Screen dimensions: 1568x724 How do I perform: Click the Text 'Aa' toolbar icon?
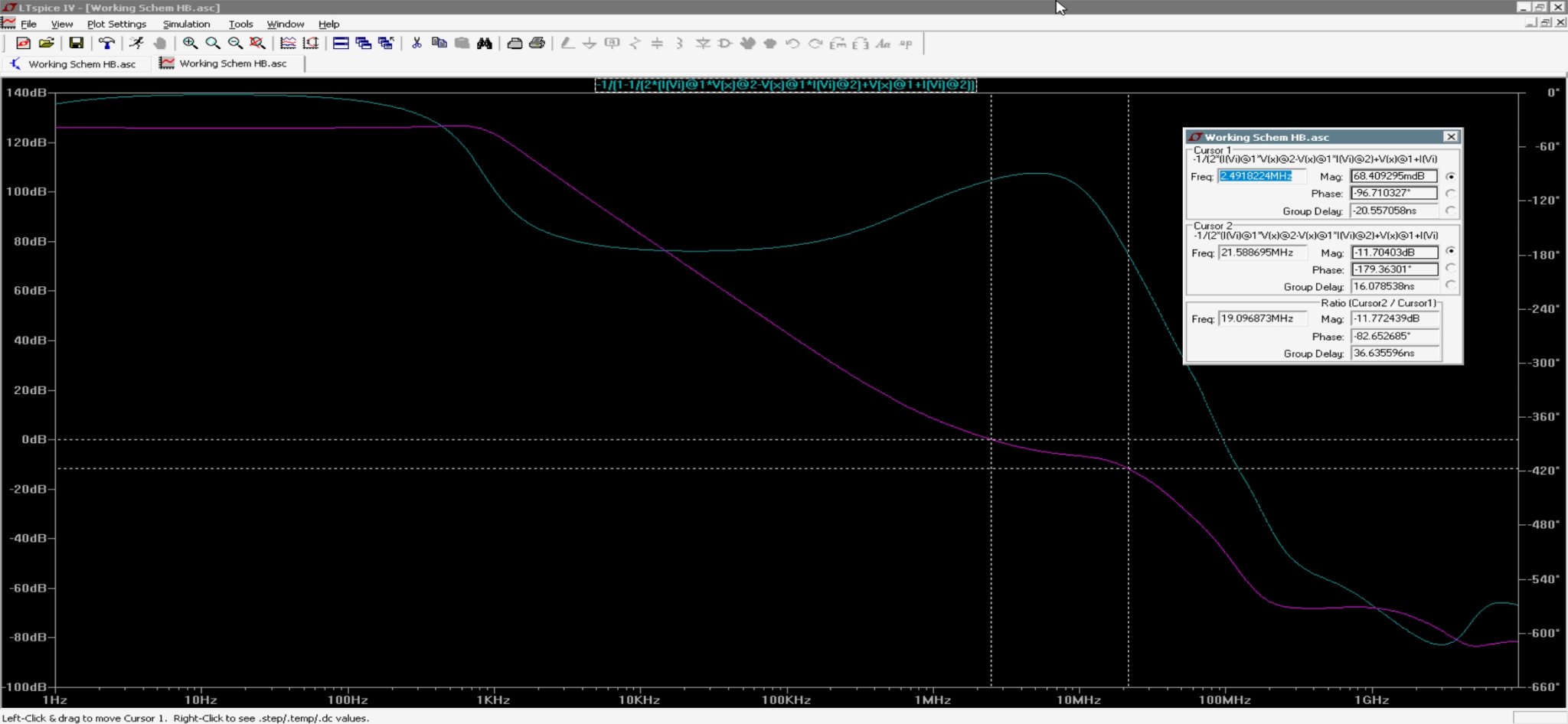pyautogui.click(x=883, y=44)
